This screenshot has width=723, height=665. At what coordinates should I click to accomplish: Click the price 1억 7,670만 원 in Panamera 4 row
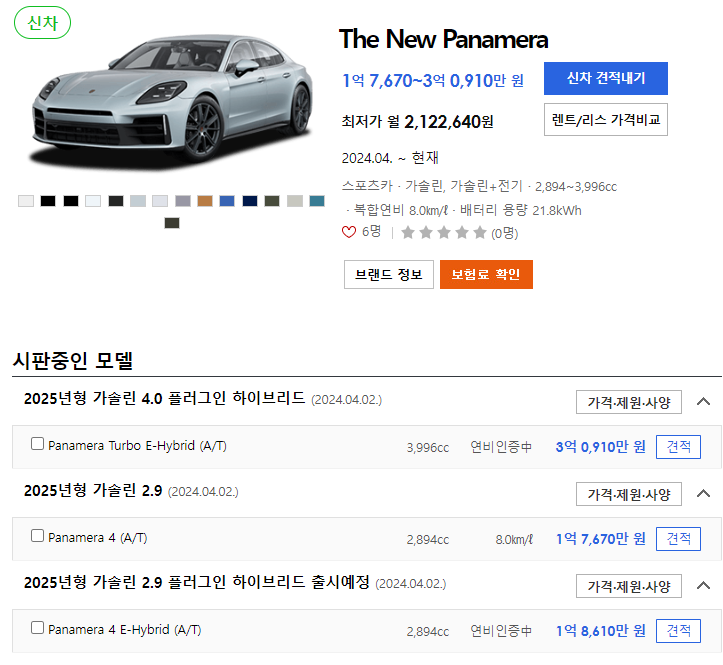[600, 539]
